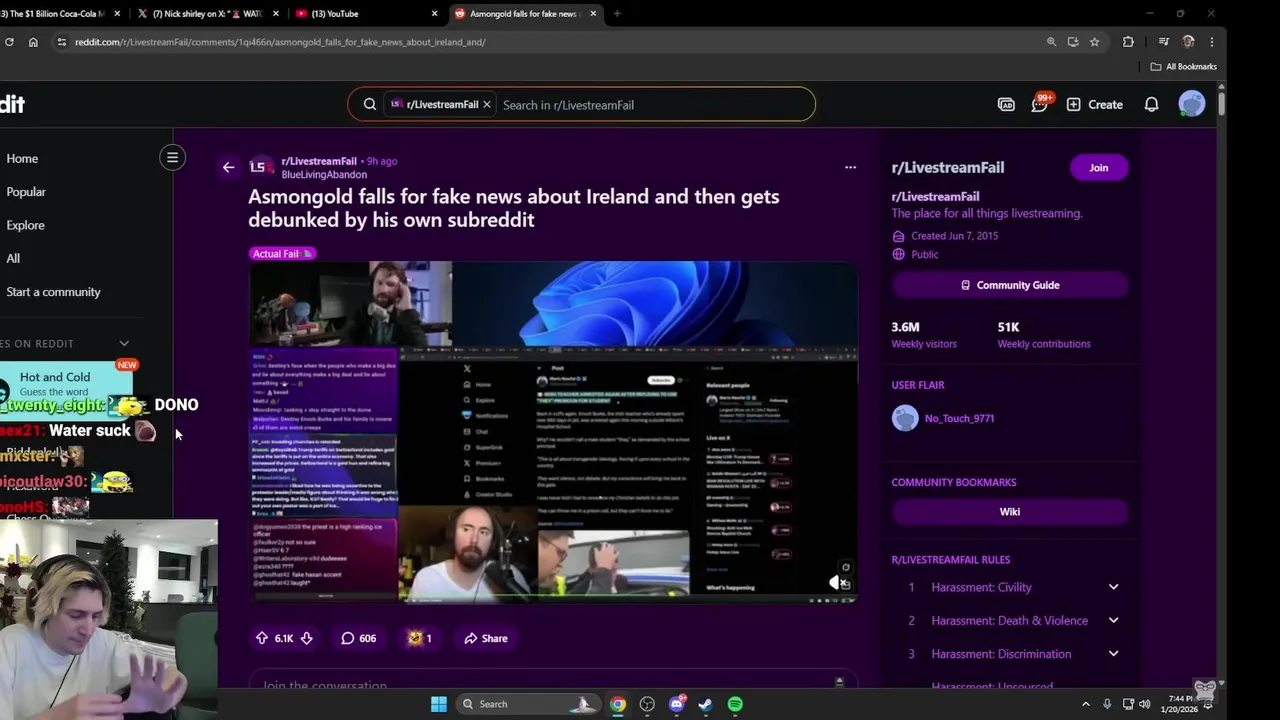Open No_Touch_9771 user flair profile
1280x720 pixels.
[959, 418]
